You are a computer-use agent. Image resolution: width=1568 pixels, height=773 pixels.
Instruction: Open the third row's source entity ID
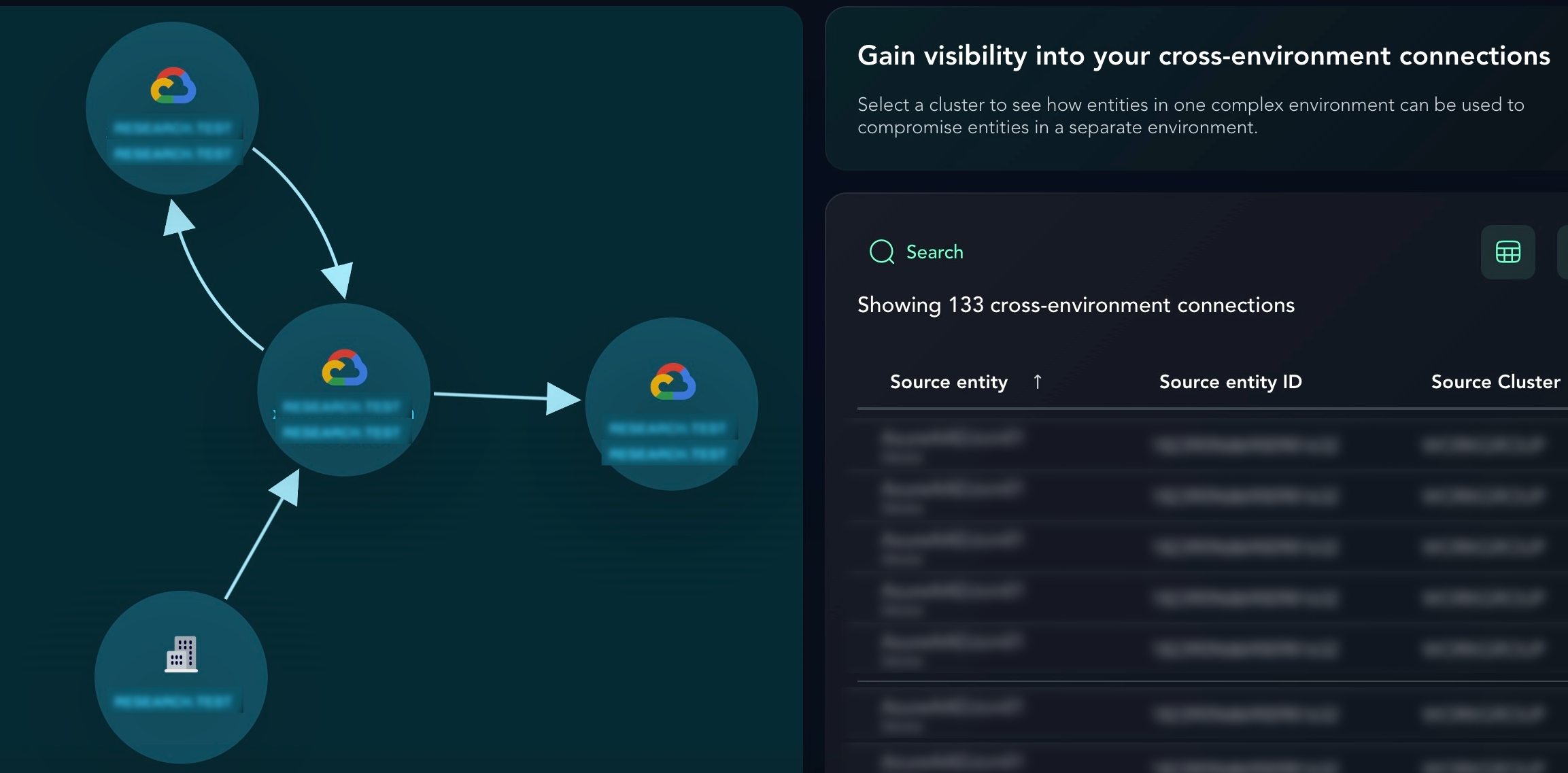pyautogui.click(x=1245, y=547)
